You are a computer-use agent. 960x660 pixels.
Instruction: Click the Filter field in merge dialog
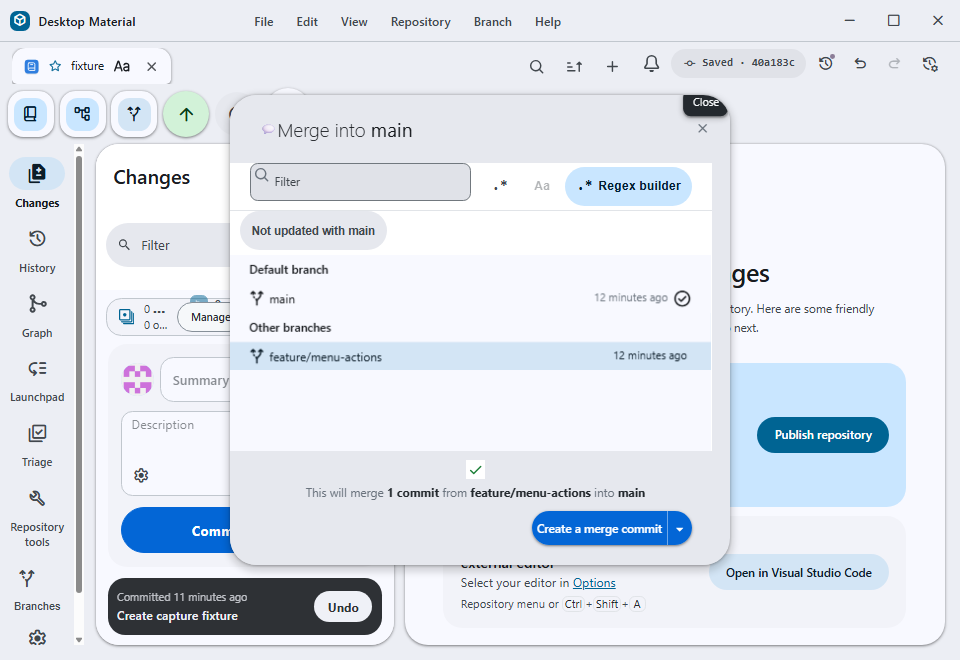point(361,182)
